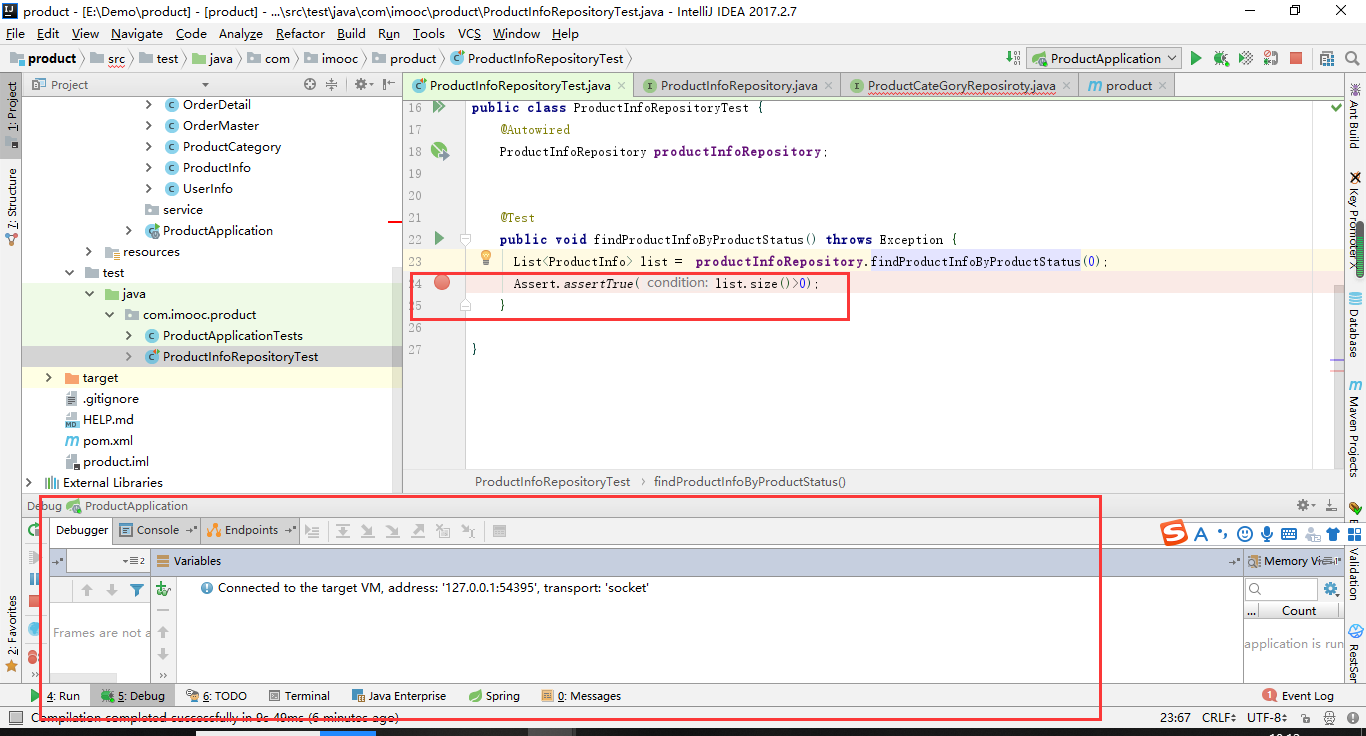
Task: Click the rerun icon in Debug panel sidebar
Action: (33, 530)
